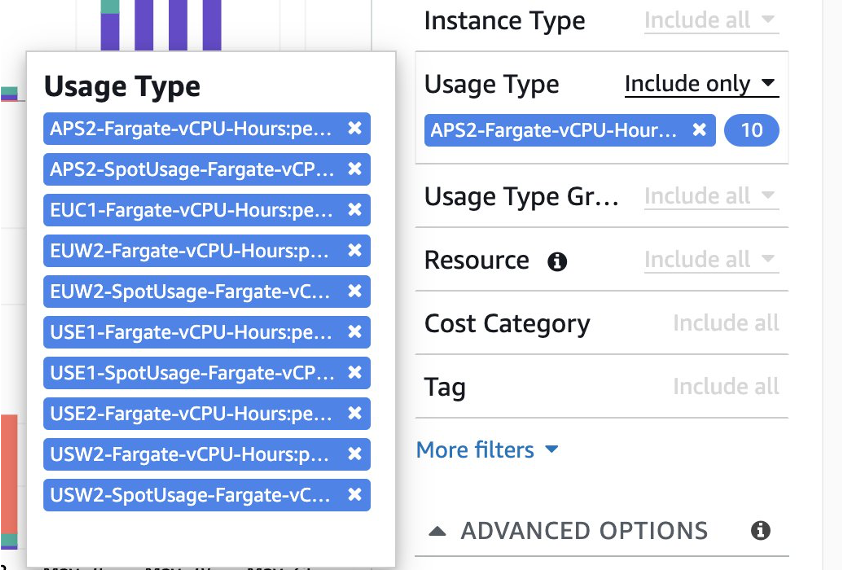Image resolution: width=842 pixels, height=570 pixels.
Task: Open Usage Type Group 'Include all' dropdown
Action: 710,196
